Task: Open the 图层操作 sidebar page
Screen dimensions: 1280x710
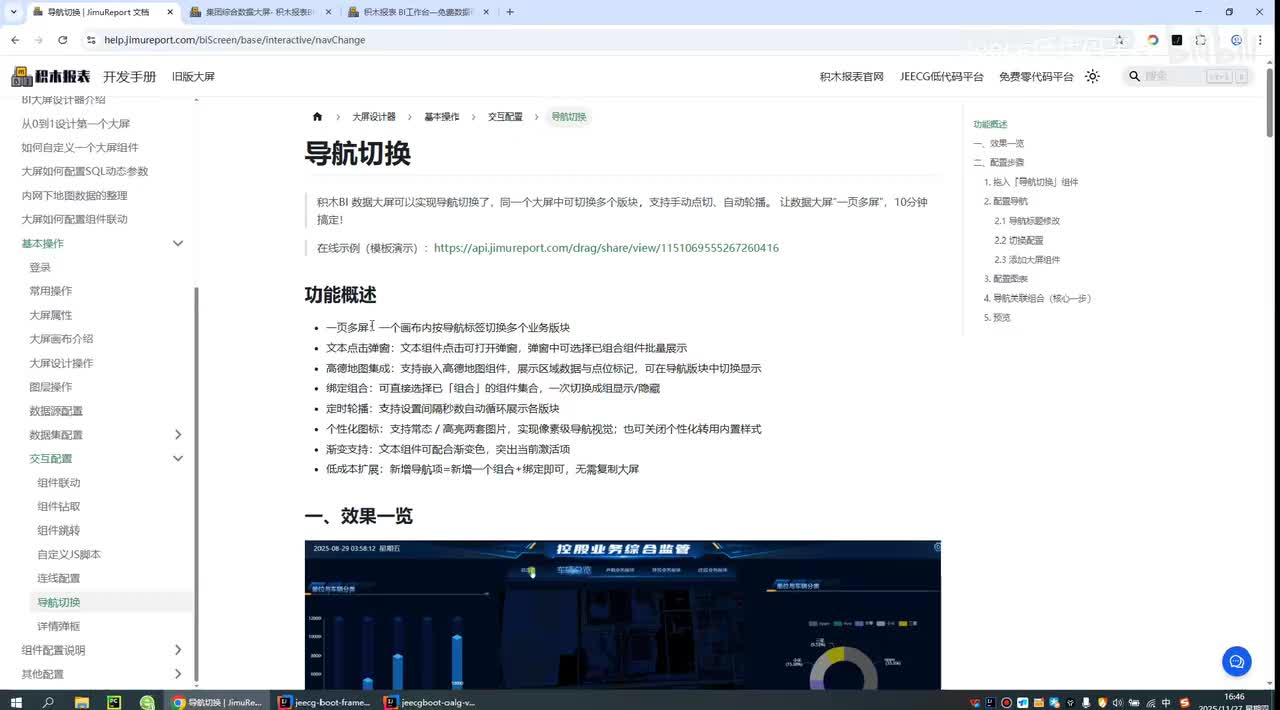Action: tap(51, 386)
